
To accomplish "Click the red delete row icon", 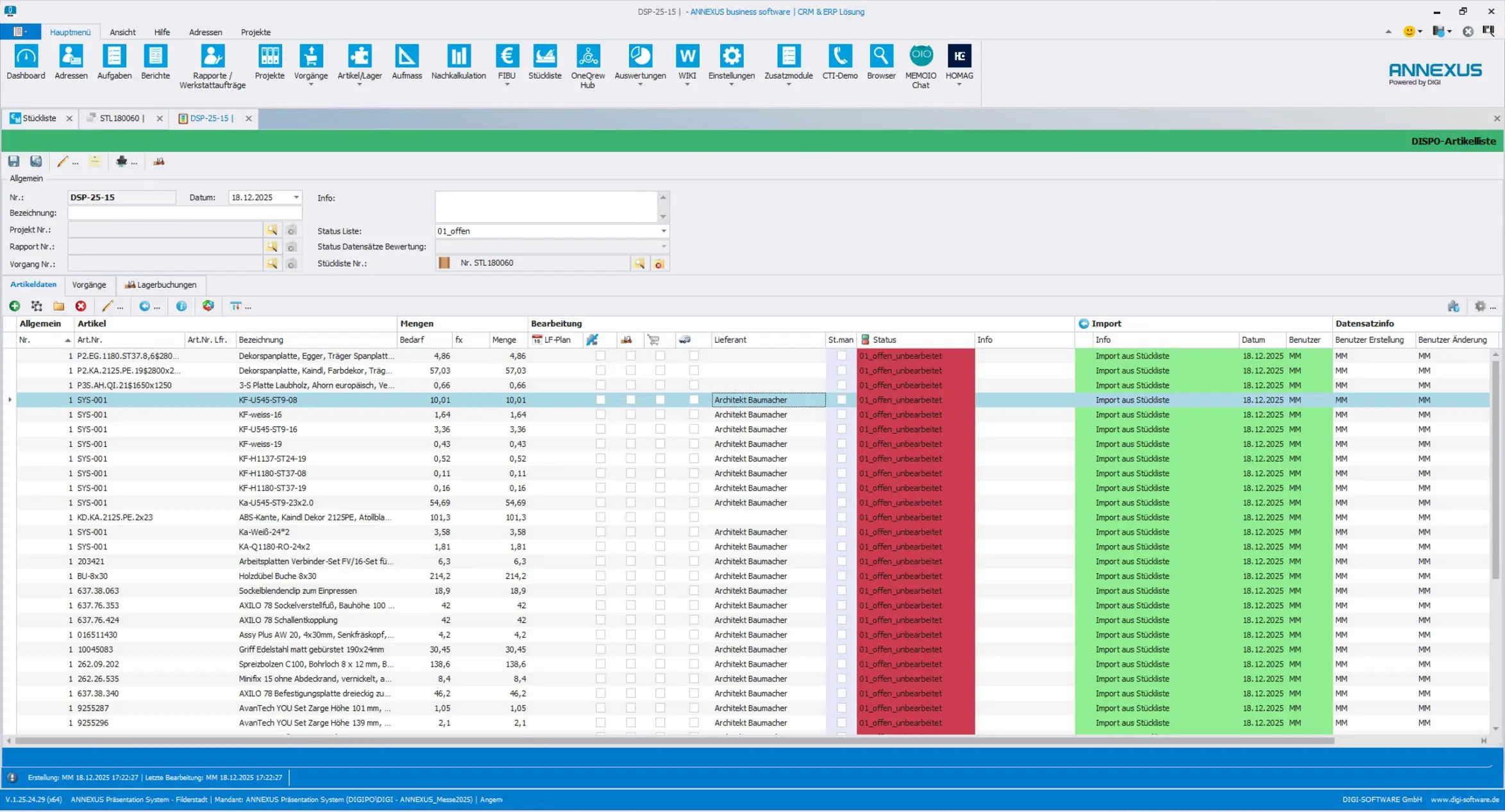I will pos(81,306).
